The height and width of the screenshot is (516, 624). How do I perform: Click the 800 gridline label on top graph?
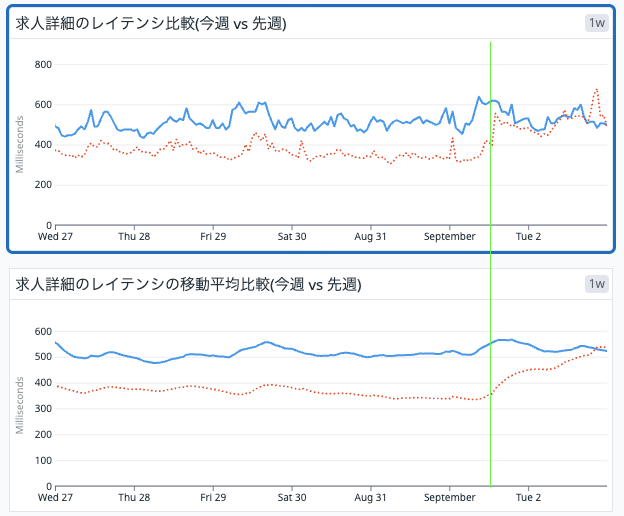coord(43,64)
